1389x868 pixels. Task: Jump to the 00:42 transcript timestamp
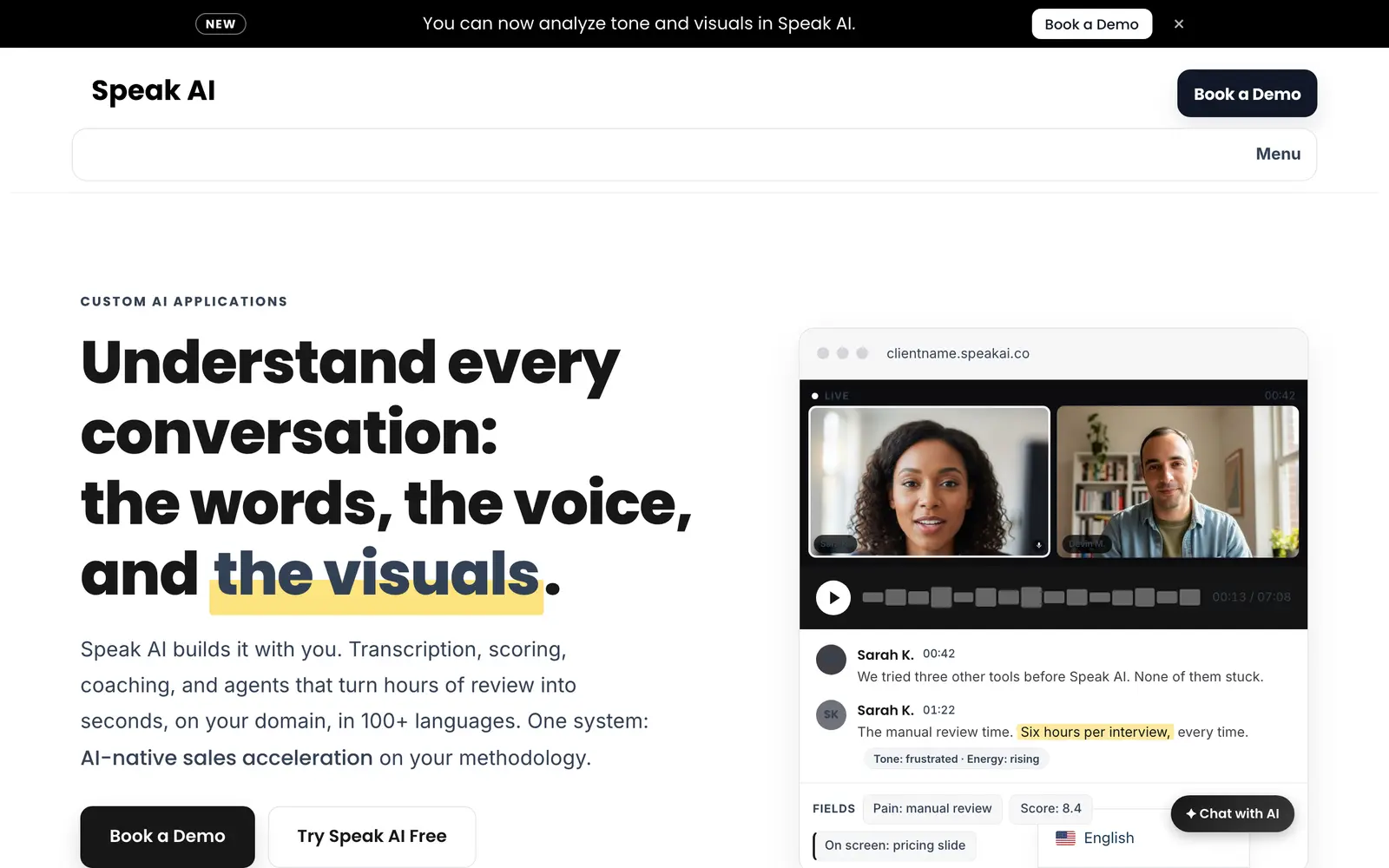pyautogui.click(x=938, y=654)
